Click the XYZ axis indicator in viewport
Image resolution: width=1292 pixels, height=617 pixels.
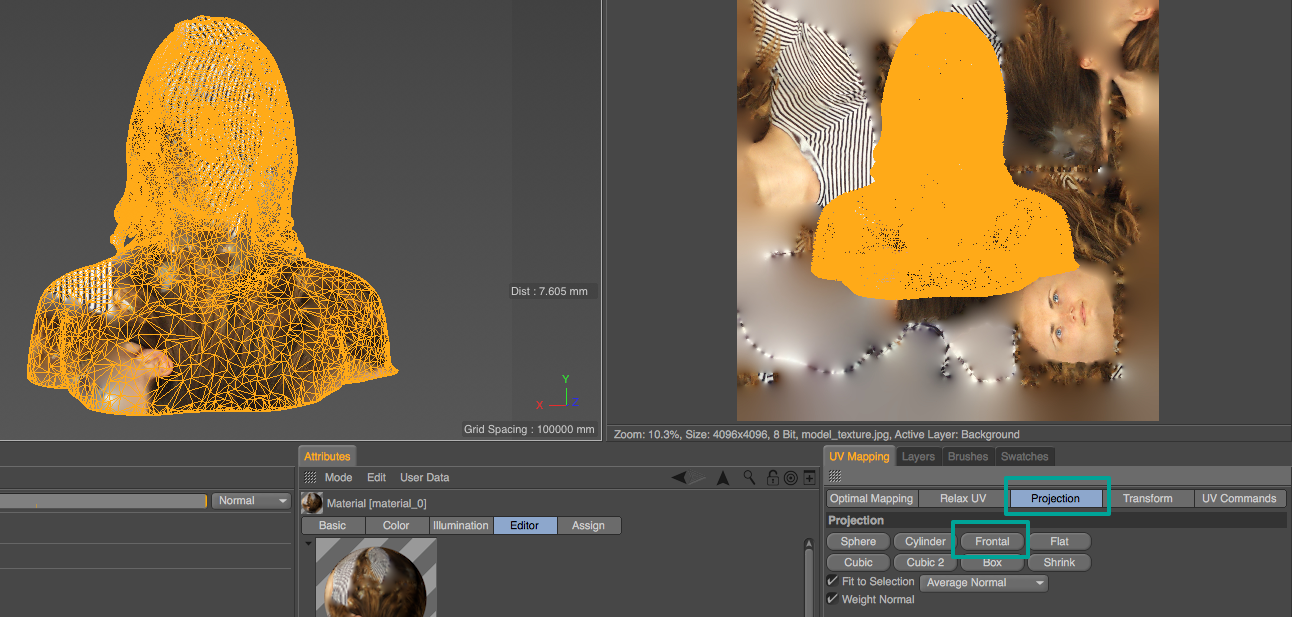(x=556, y=392)
